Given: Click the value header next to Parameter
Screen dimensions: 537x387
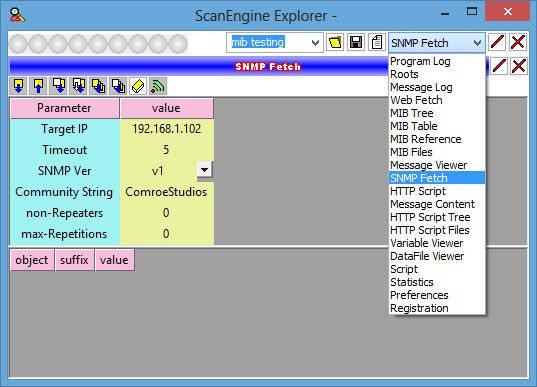Looking at the screenshot, I should 166,108.
